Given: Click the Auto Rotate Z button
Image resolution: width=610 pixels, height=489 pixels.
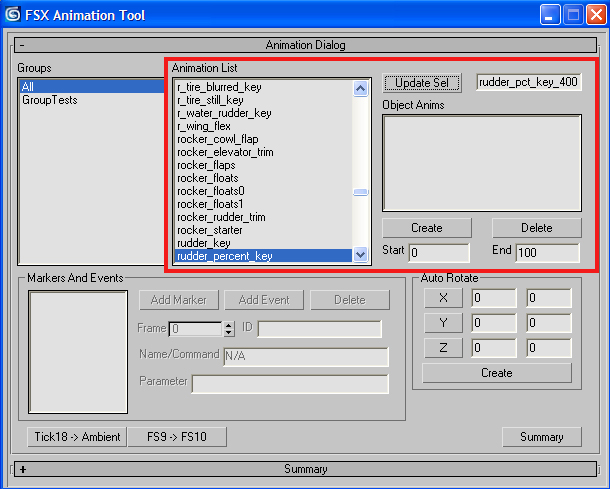Looking at the screenshot, I should point(443,348).
